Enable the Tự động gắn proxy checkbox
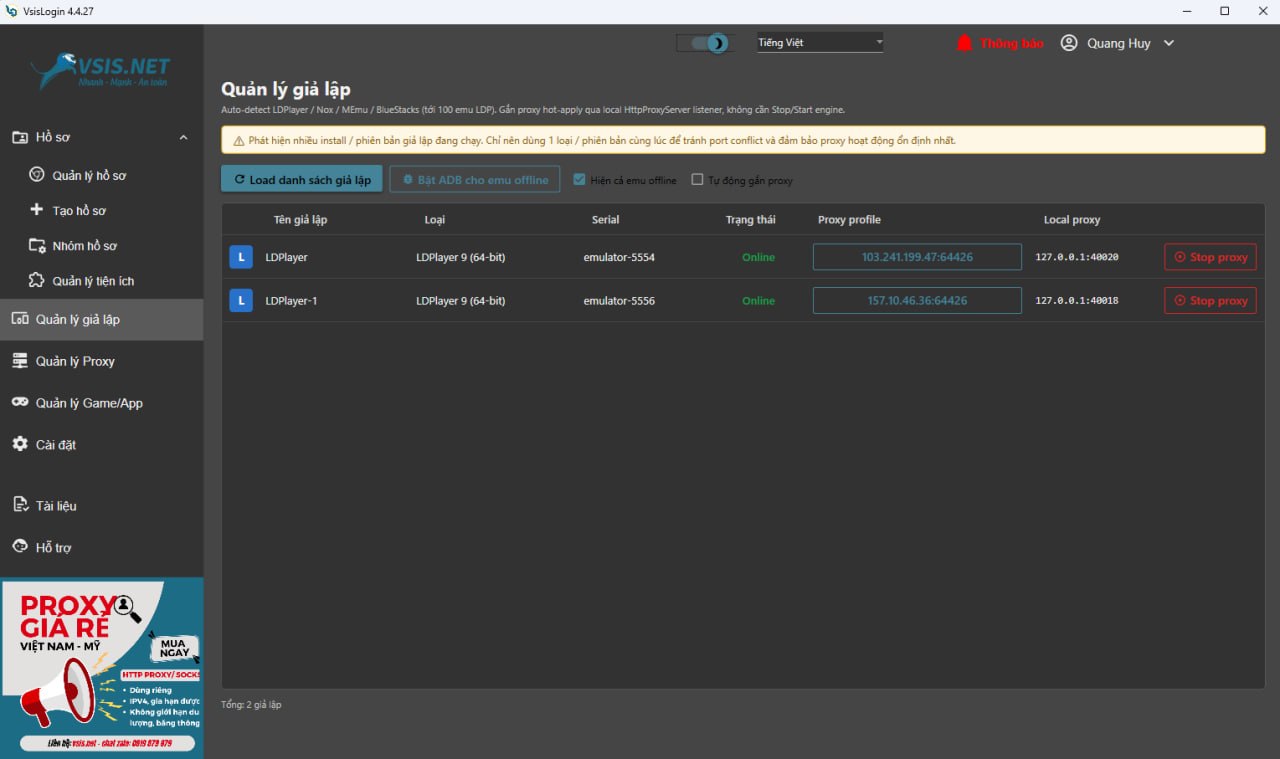Viewport: 1280px width, 759px height. pos(698,180)
